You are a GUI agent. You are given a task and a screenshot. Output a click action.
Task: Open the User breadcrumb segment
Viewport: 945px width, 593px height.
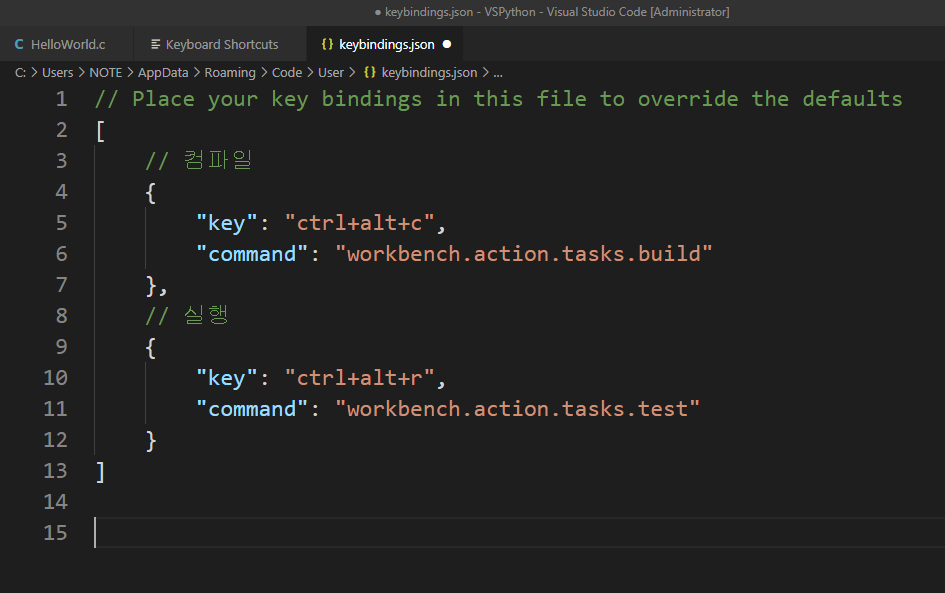pos(331,72)
